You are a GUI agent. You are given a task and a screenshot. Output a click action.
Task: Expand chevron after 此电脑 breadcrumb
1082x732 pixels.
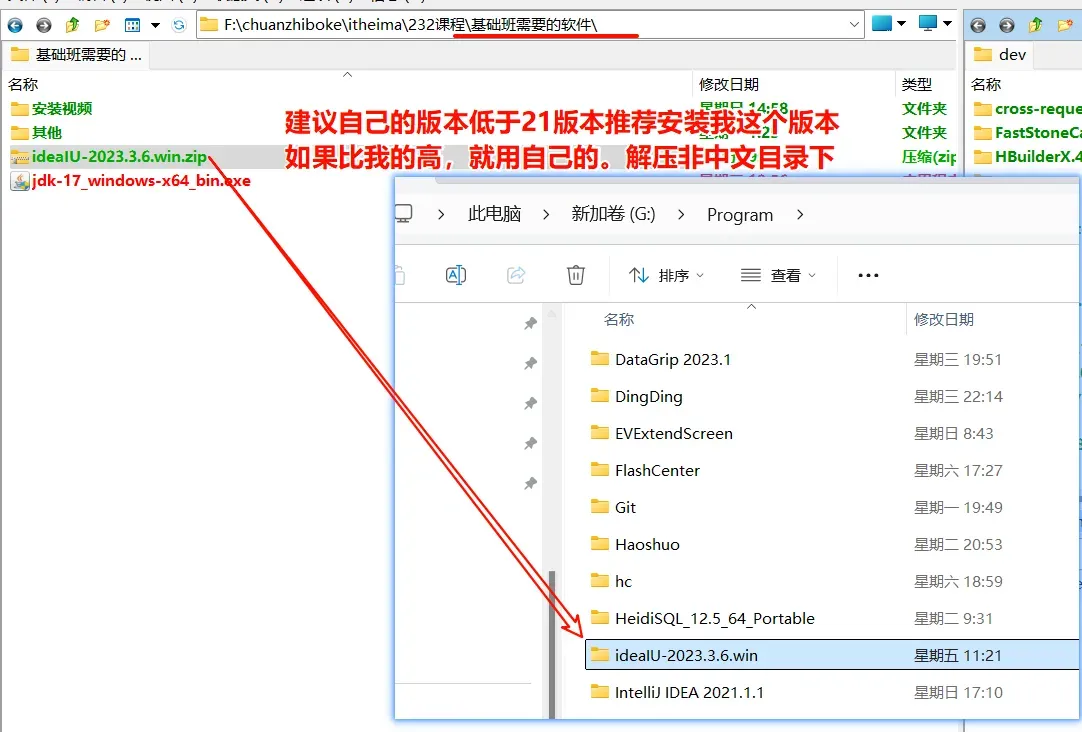coord(546,215)
